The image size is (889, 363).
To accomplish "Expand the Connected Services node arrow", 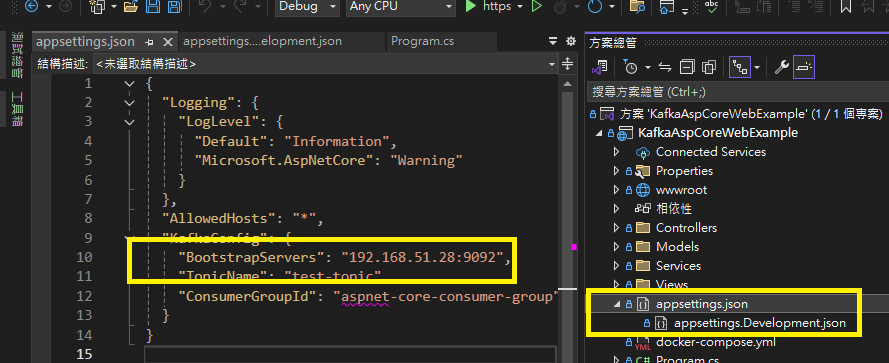I will 617,151.
